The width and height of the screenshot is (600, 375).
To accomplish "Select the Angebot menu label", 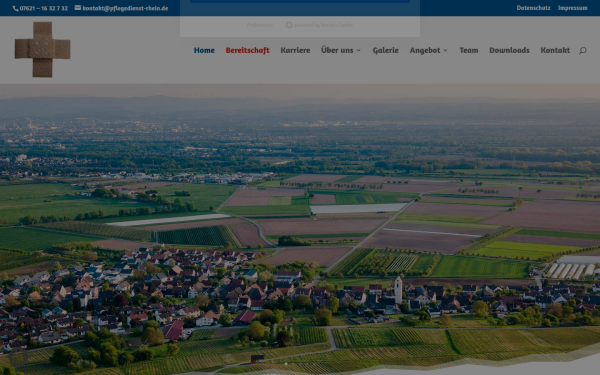I will tap(425, 50).
